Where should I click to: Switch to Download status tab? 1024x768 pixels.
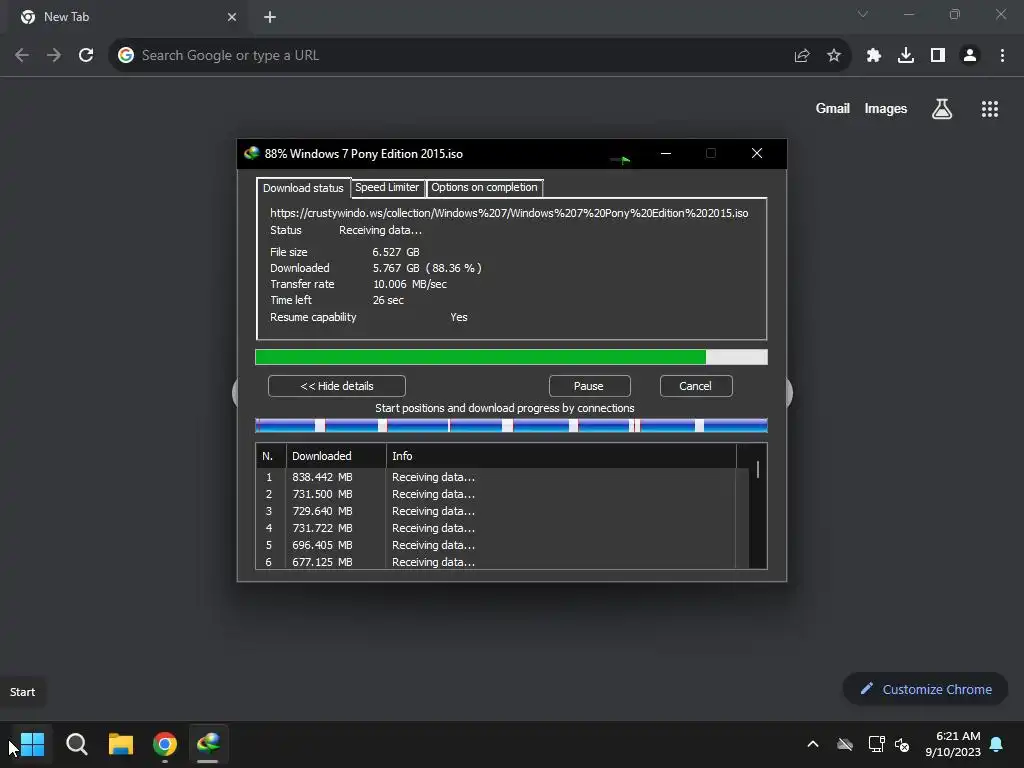tap(303, 188)
